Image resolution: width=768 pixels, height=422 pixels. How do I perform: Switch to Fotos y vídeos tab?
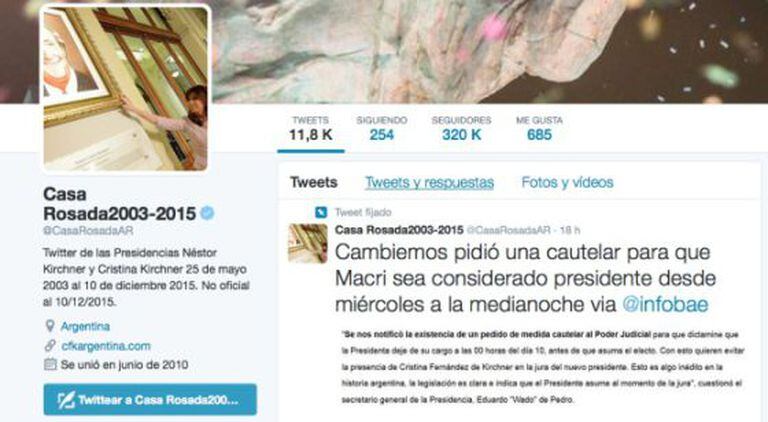[x=567, y=183]
